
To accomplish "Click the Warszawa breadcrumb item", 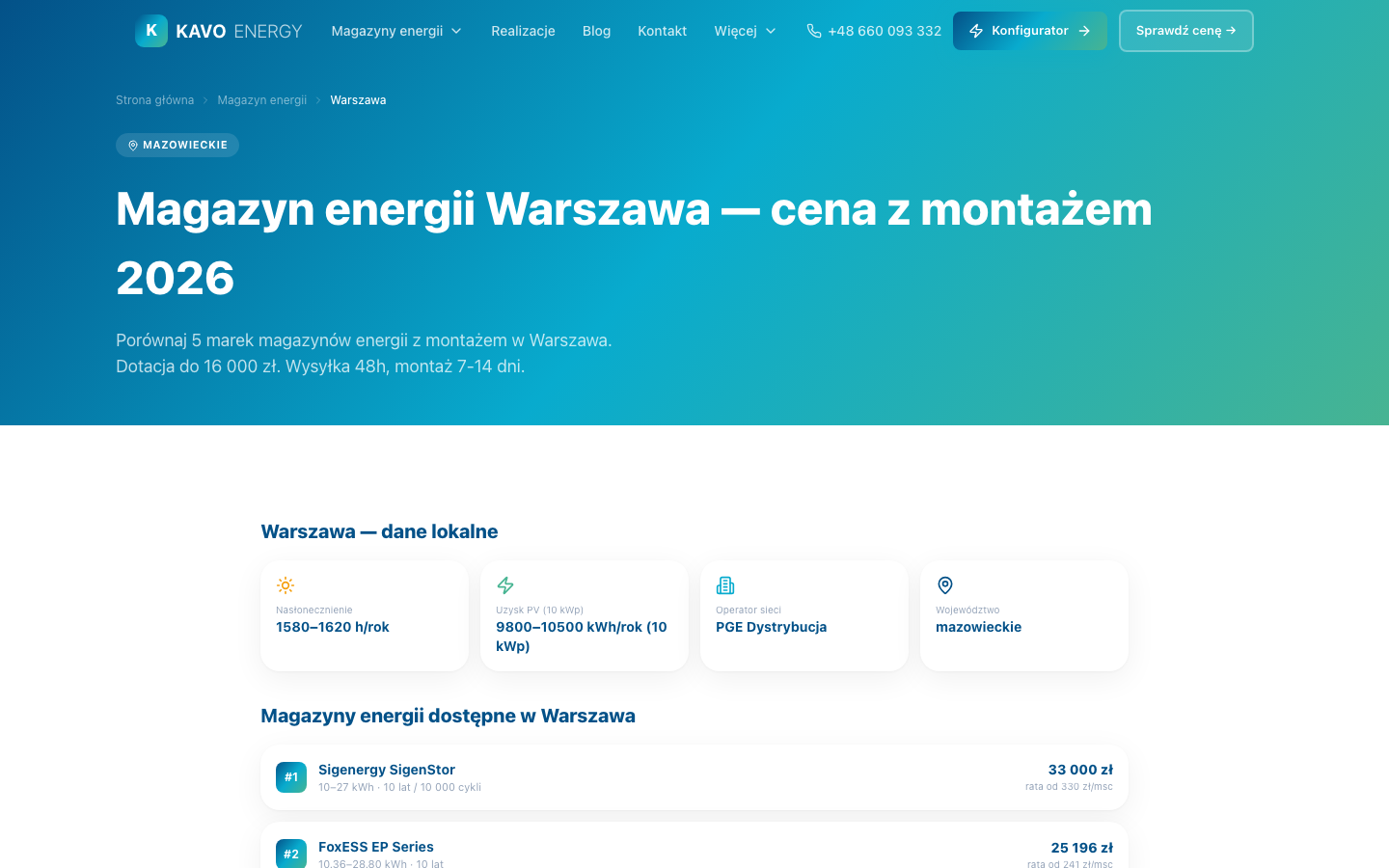I will (358, 100).
